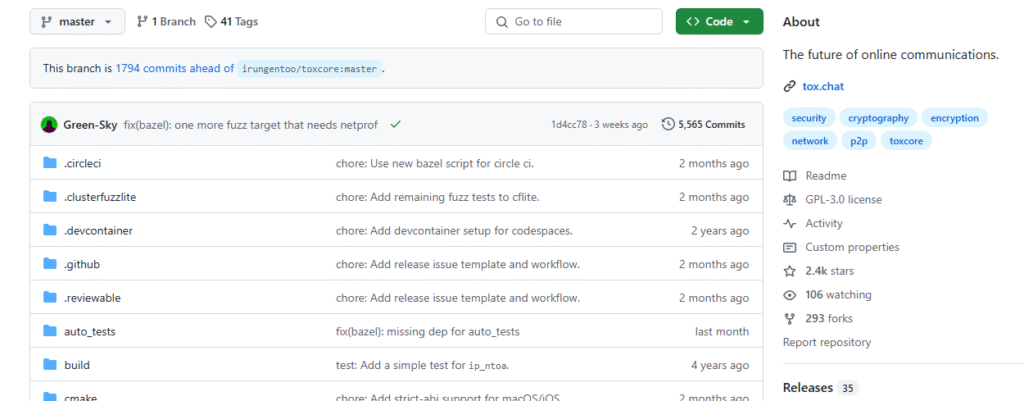Open the Releases 35 section
This screenshot has height=401, width=1024.
(820, 388)
